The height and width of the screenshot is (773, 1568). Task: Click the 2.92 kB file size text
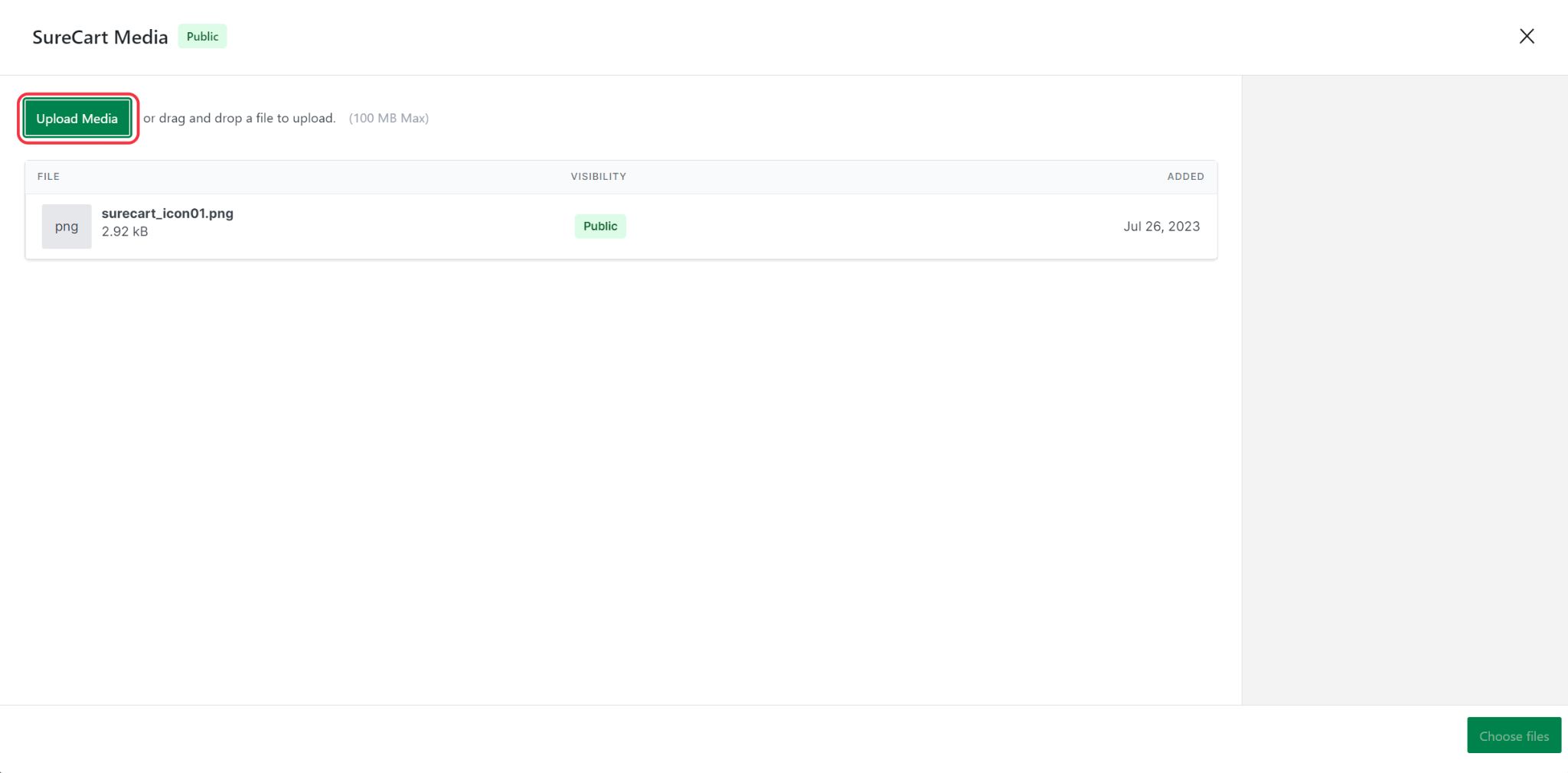tap(125, 232)
